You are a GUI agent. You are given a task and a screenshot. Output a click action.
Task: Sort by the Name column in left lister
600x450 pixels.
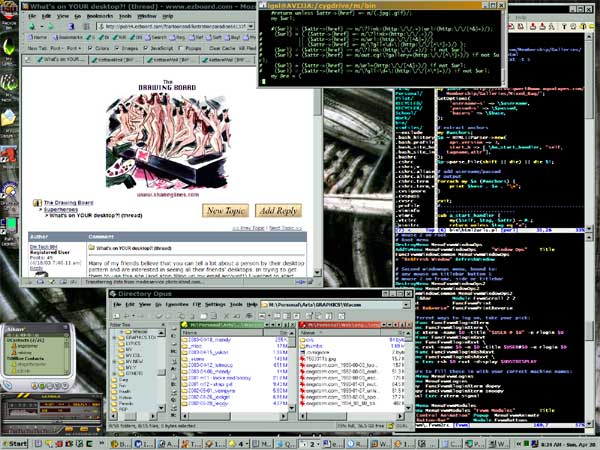[222, 333]
